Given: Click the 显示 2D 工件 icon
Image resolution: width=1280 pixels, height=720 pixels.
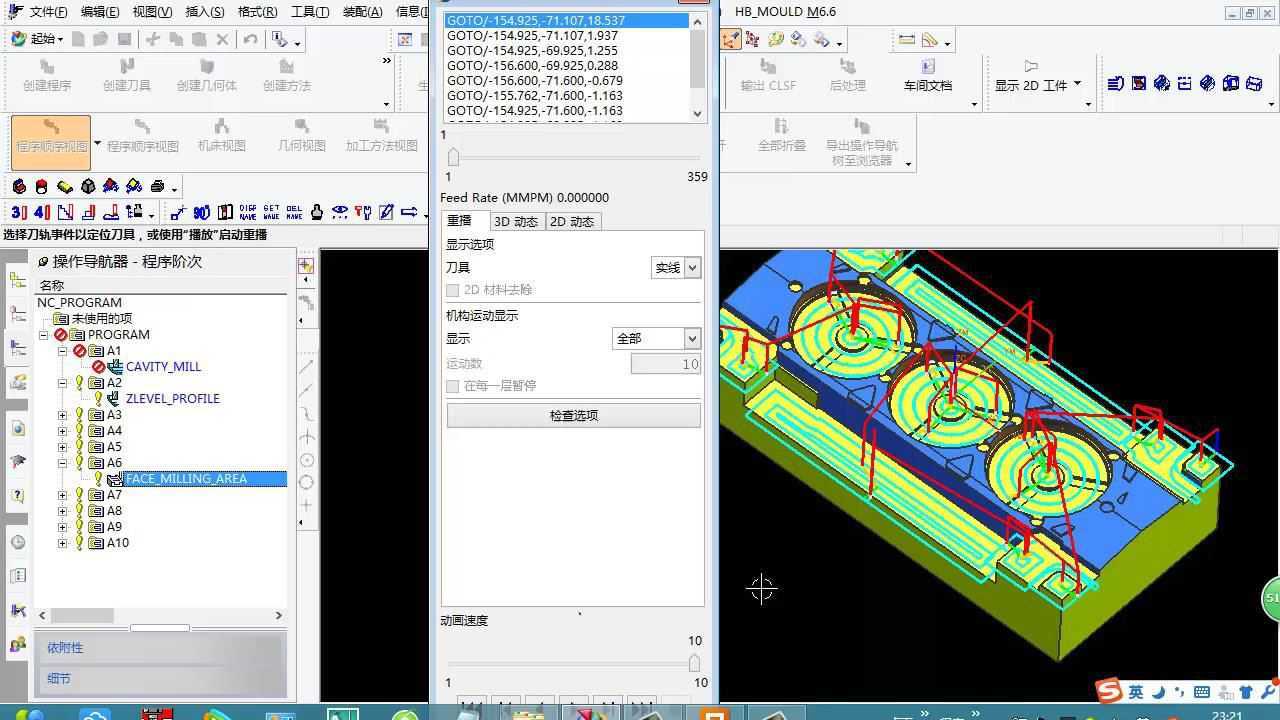Looking at the screenshot, I should [x=1031, y=68].
